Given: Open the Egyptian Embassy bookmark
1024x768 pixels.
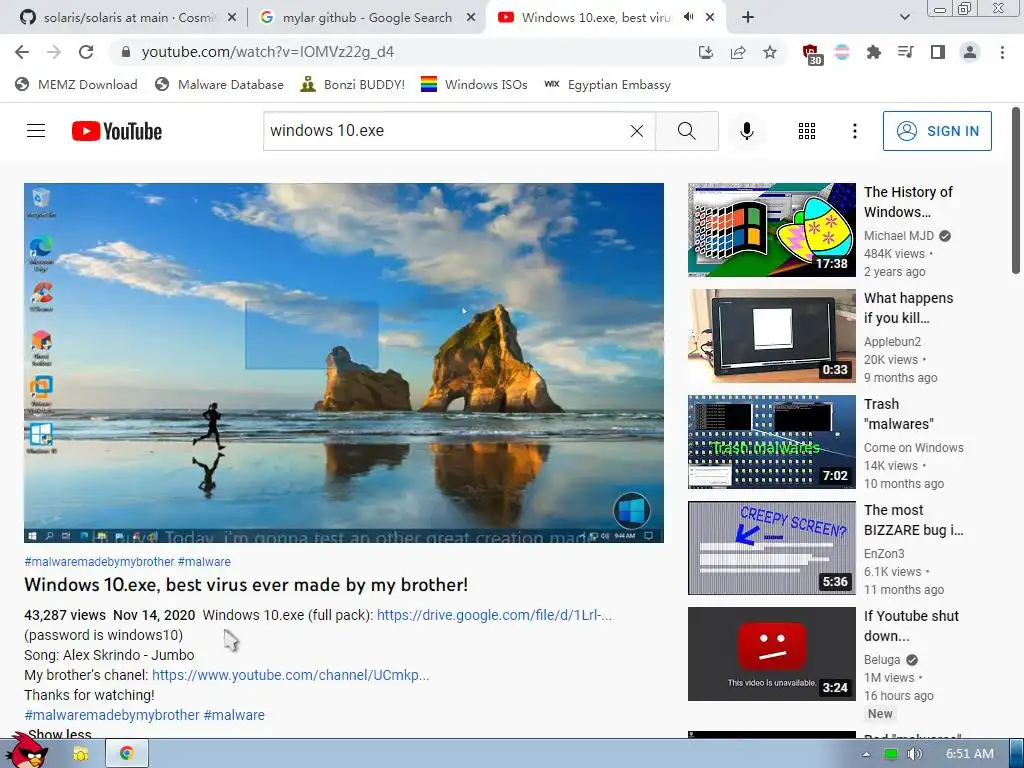Looking at the screenshot, I should [x=607, y=84].
